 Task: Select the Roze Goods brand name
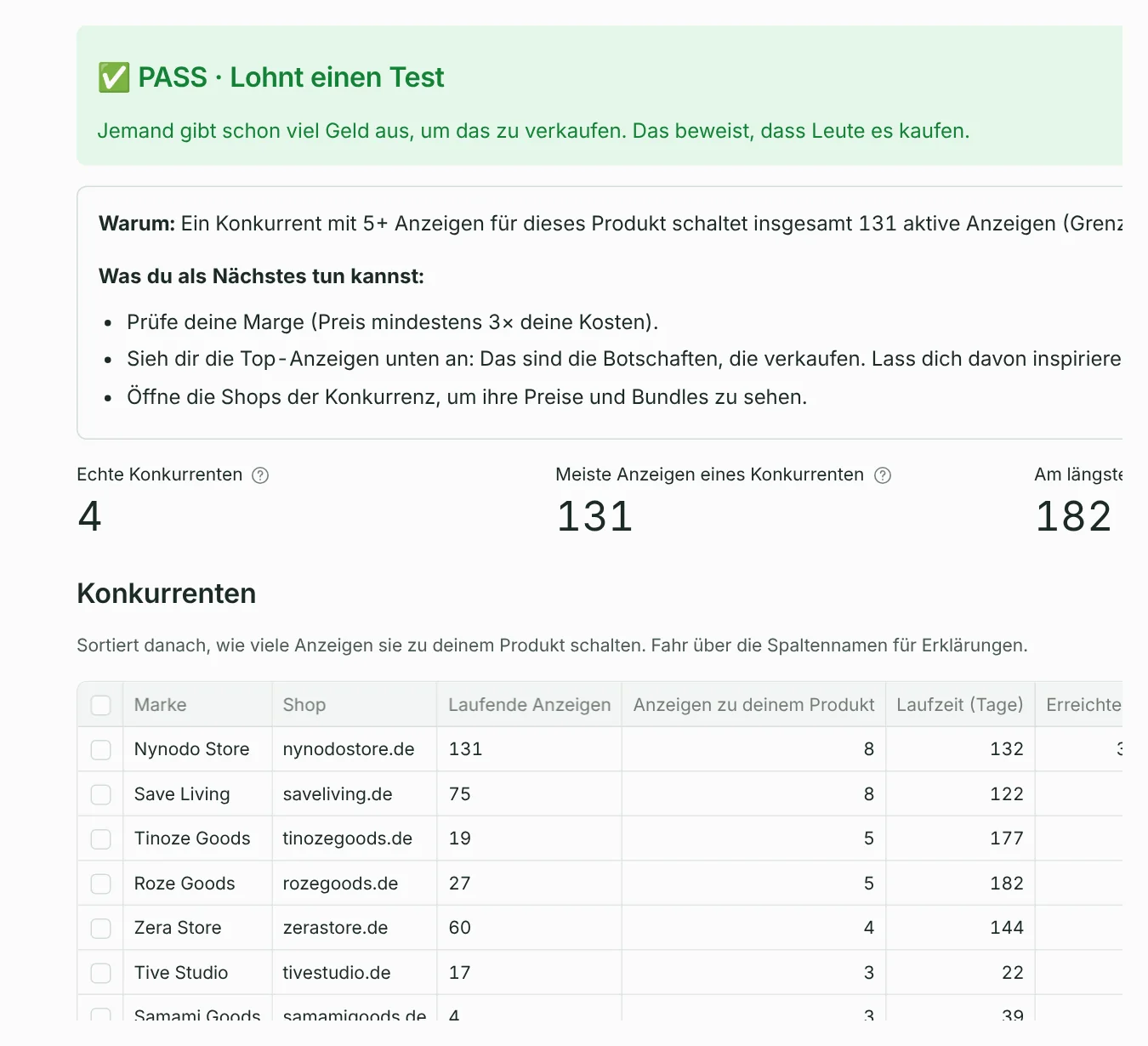[x=185, y=884]
